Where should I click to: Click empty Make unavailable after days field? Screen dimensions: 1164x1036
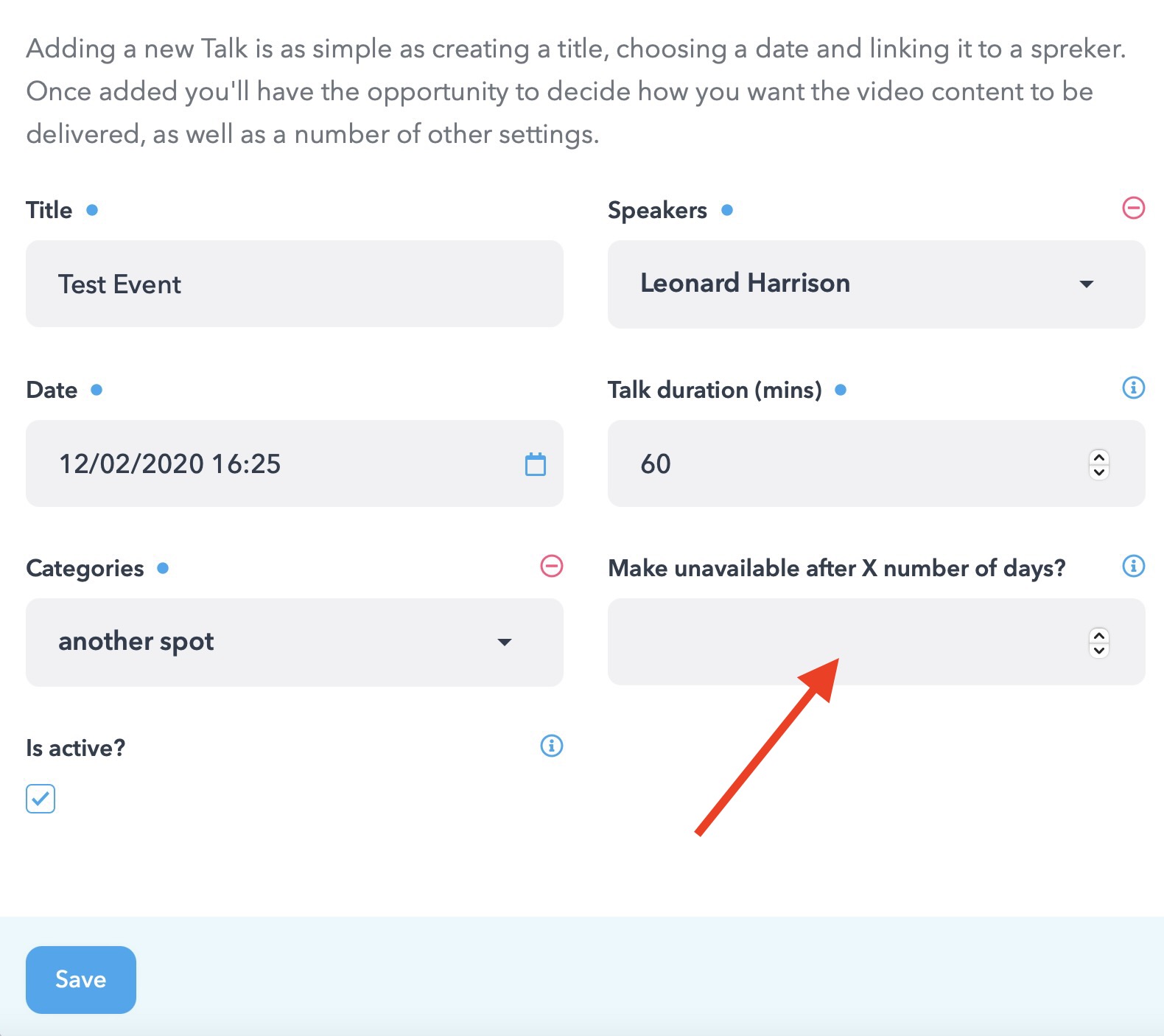(x=877, y=642)
